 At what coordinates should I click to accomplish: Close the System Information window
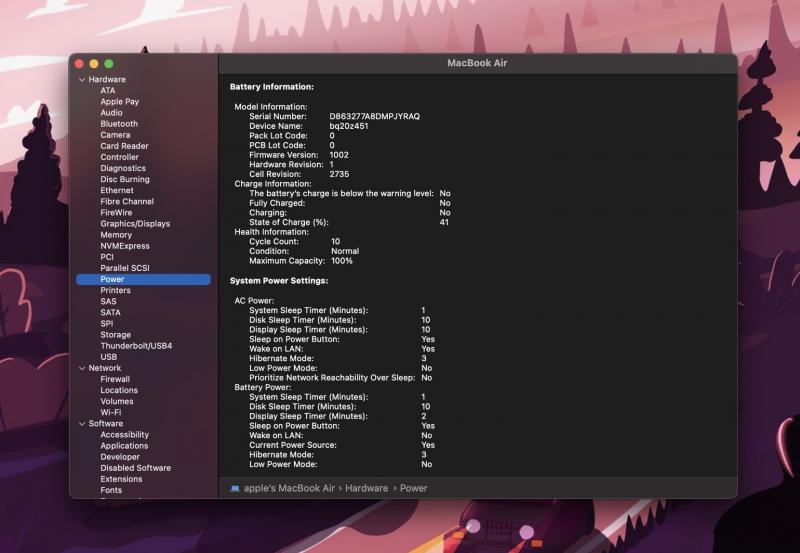pos(79,64)
